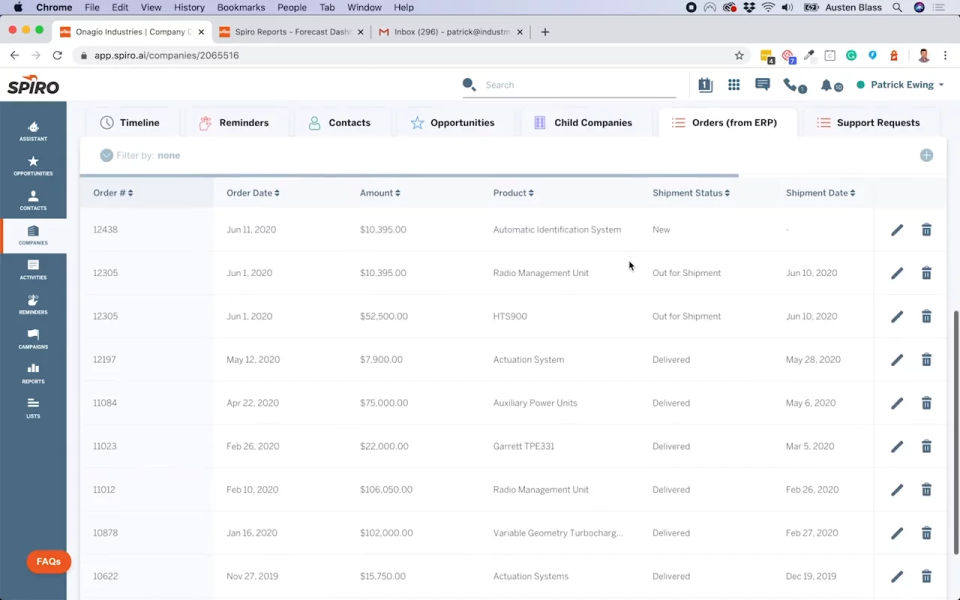This screenshot has height=600, width=960.
Task: Sort by Order Date column
Action: 253,193
